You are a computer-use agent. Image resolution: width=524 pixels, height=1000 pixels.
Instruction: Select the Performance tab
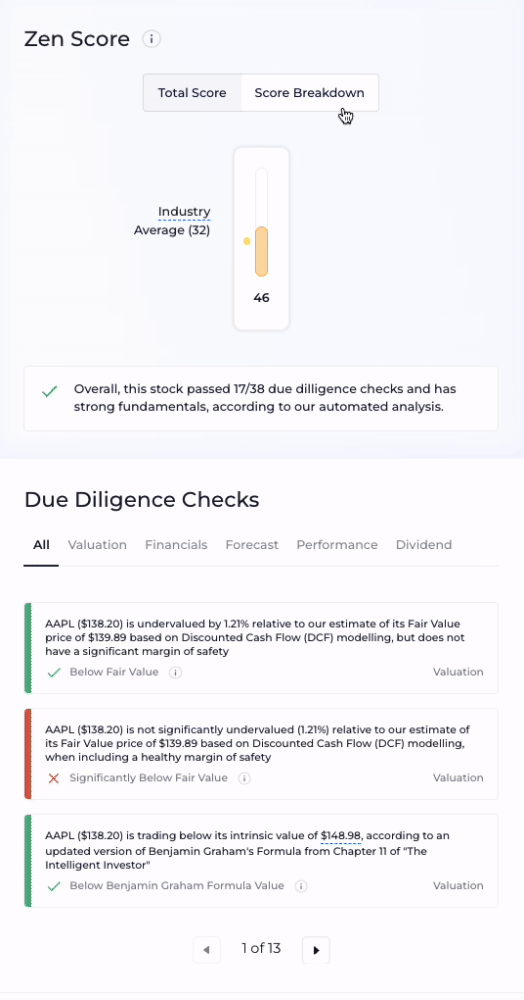pyautogui.click(x=337, y=545)
